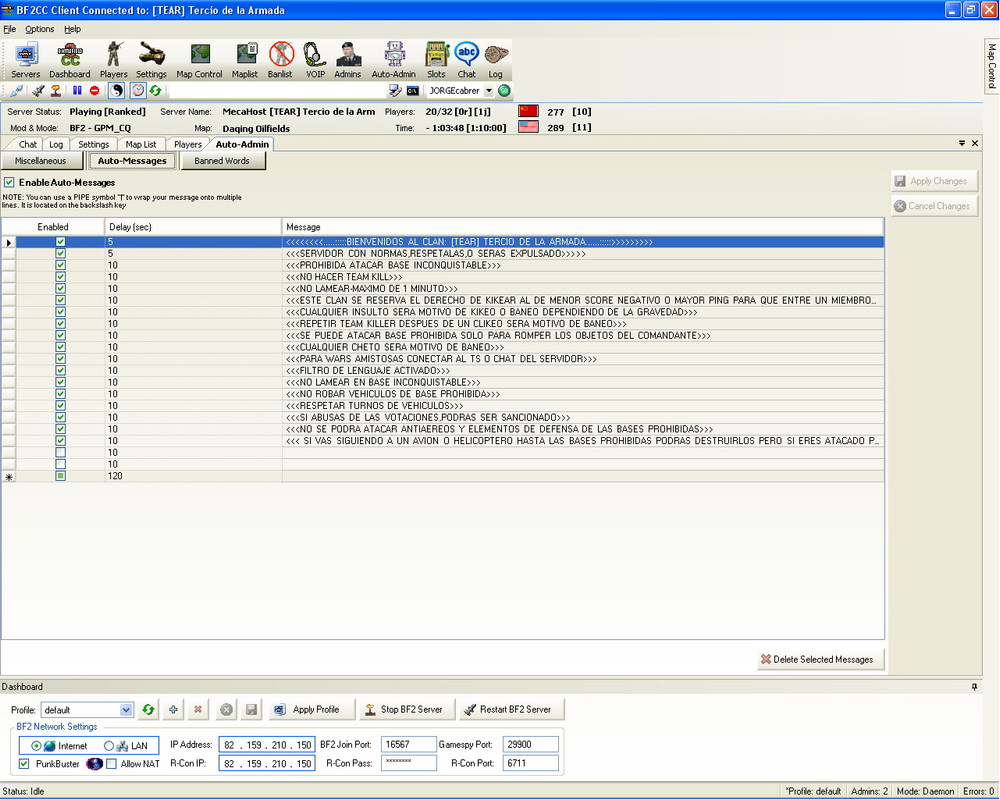This screenshot has height=800, width=1000.
Task: Select the Internet radio button
Action: pos(36,746)
